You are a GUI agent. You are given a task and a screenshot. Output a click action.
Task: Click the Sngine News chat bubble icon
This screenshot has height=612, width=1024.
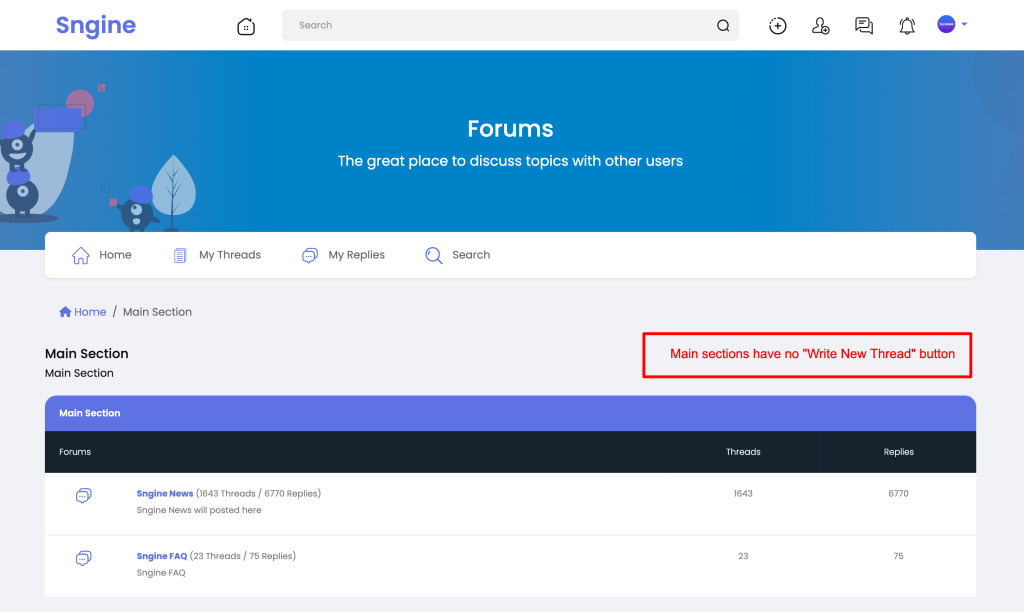tap(84, 496)
